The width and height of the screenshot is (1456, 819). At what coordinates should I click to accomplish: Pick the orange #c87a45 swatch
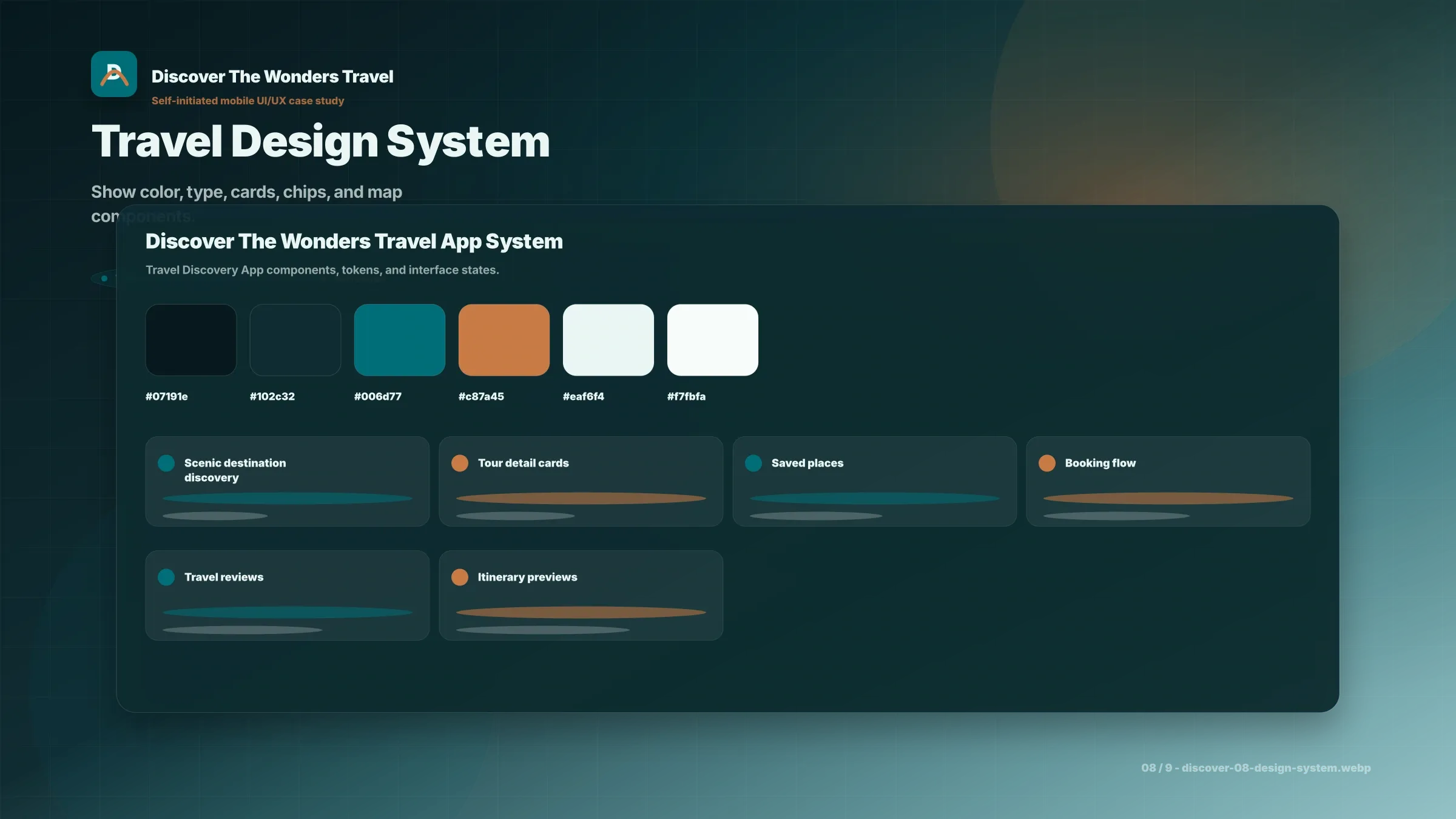[x=504, y=340]
